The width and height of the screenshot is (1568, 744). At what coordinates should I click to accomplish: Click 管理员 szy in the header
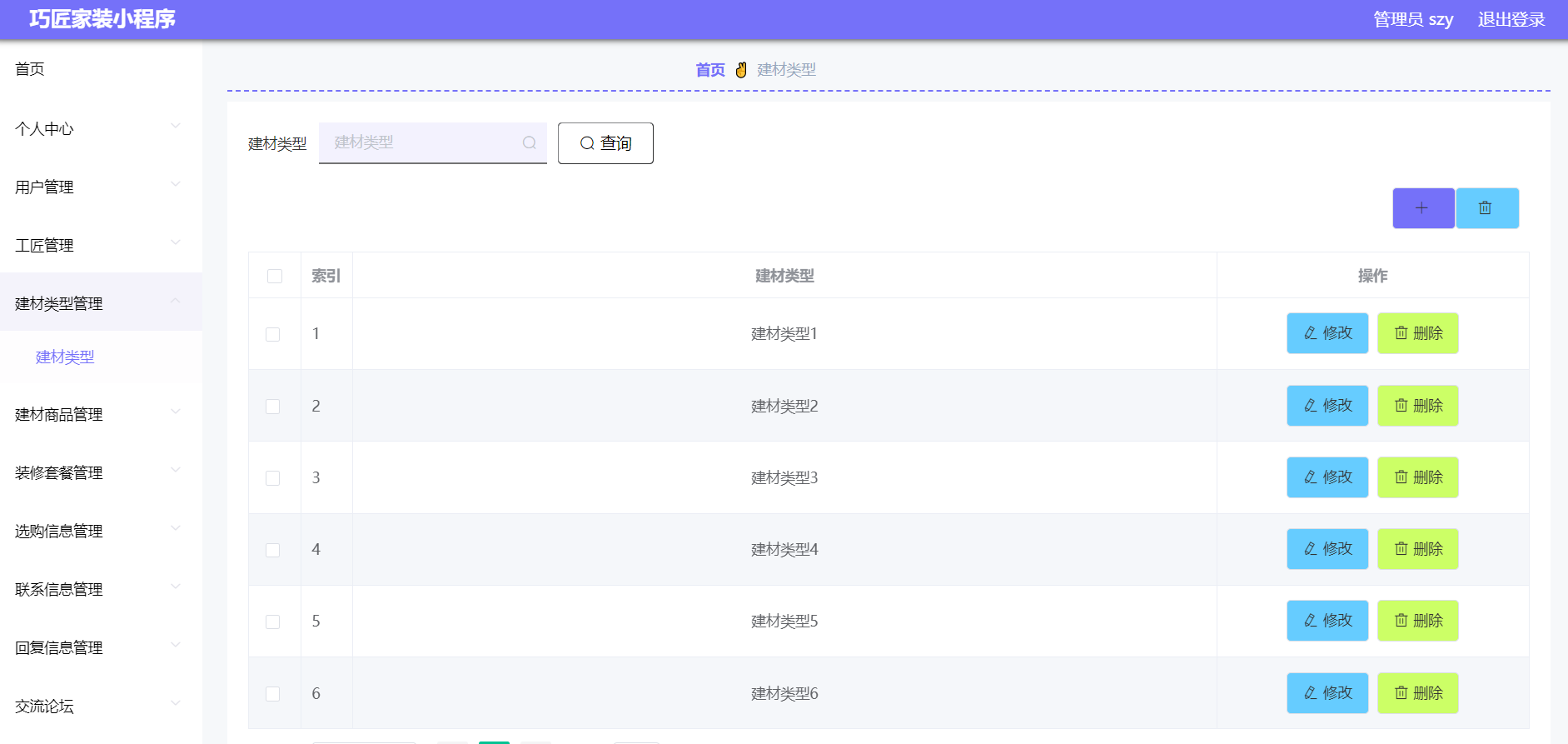(x=1413, y=19)
